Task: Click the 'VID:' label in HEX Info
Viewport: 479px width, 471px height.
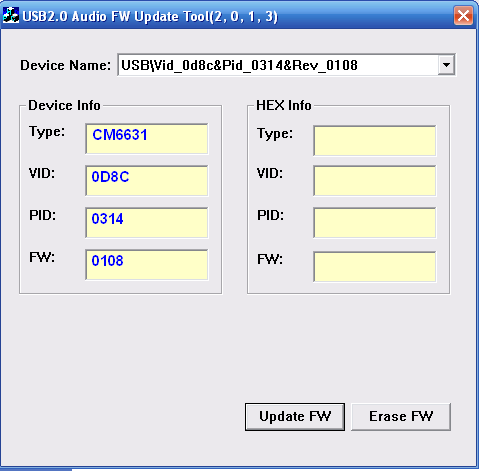Action: [x=270, y=173]
